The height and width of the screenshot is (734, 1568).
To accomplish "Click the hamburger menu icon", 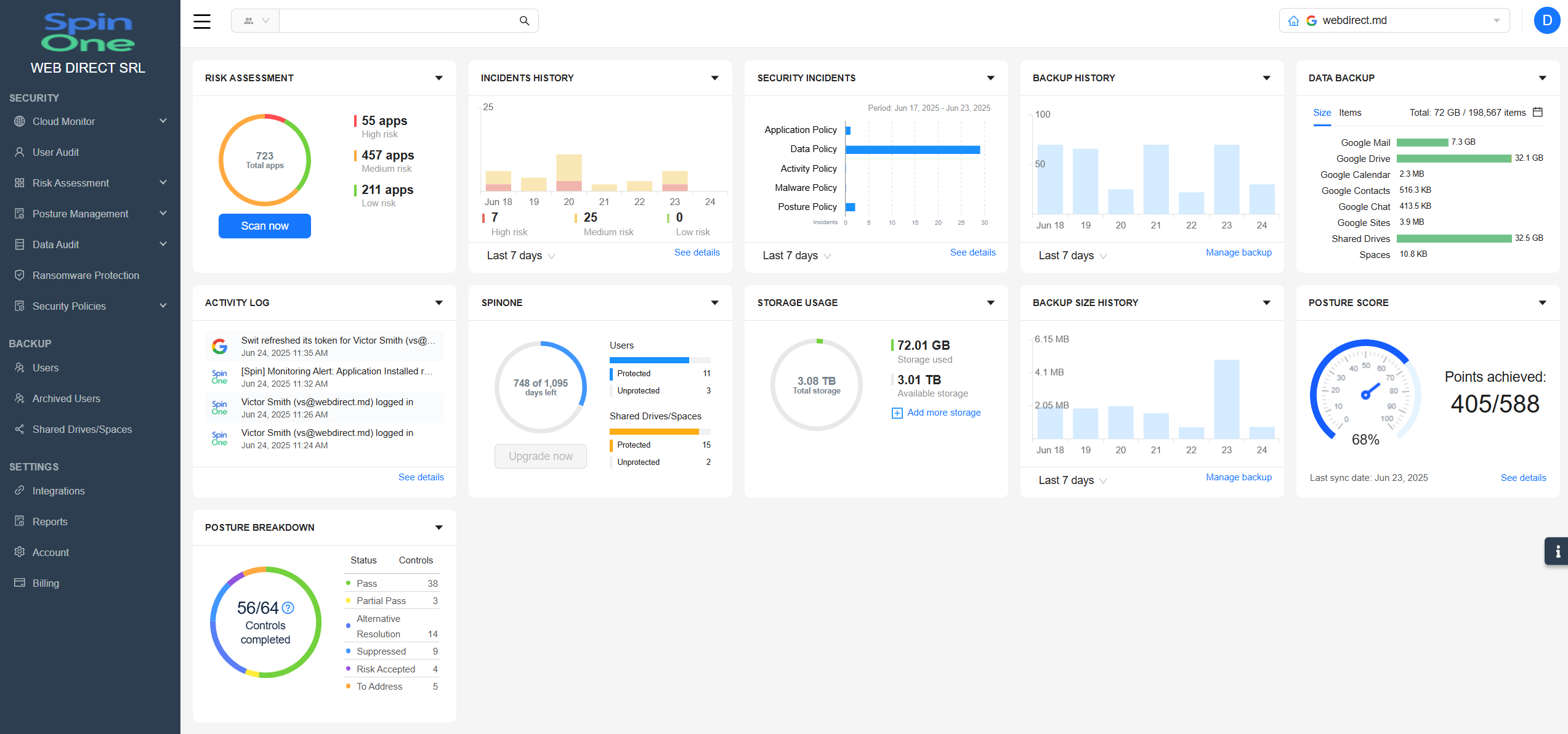I will pos(202,21).
